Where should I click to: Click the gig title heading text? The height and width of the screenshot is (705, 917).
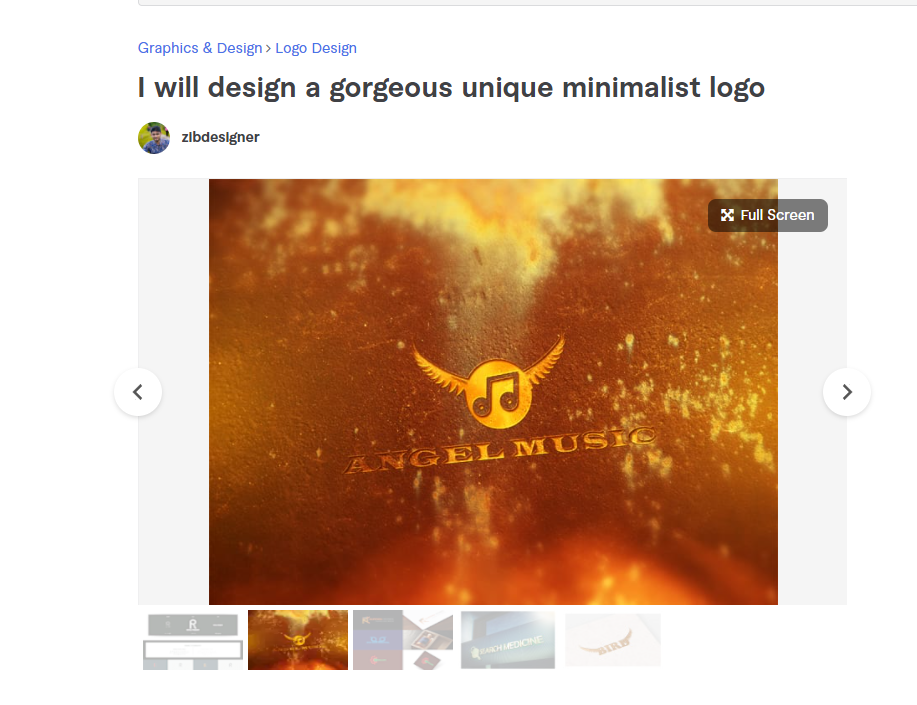(451, 88)
